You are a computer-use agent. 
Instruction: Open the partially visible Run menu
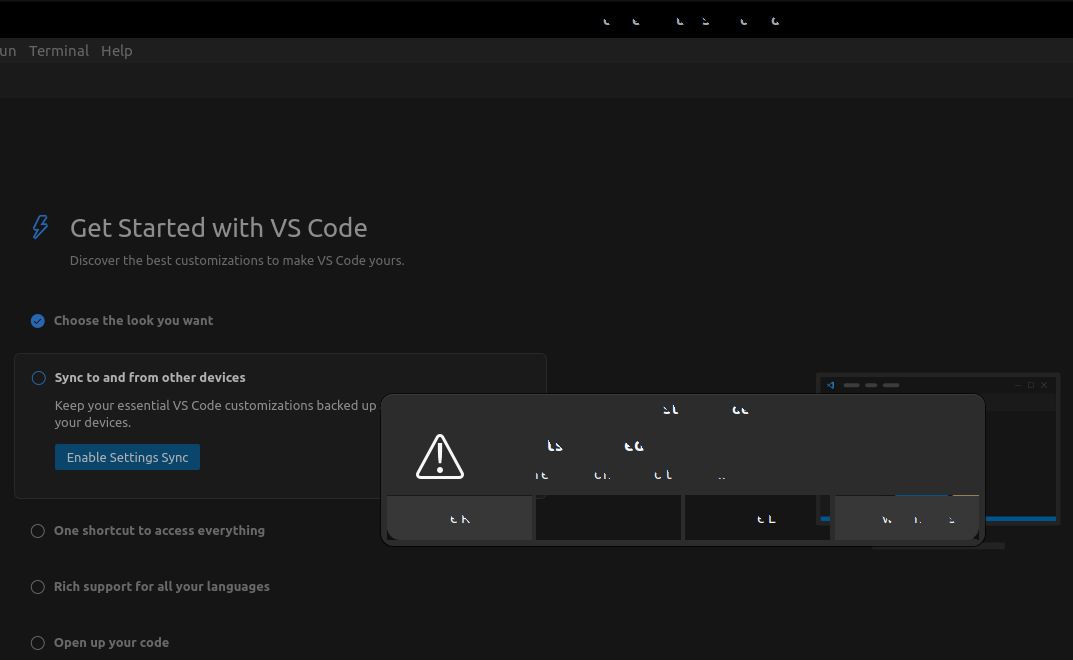pos(8,51)
